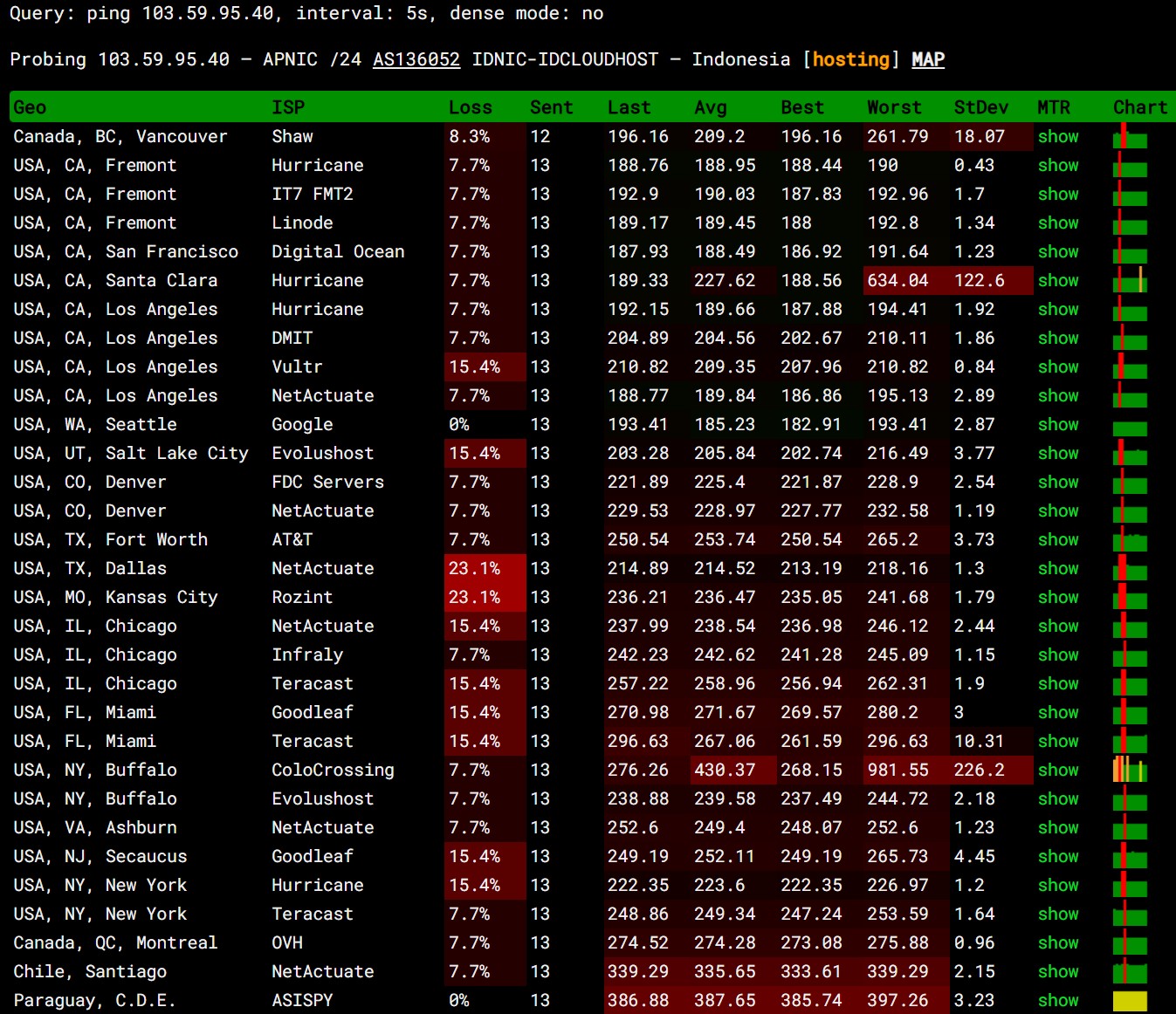The width and height of the screenshot is (1176, 1014).
Task: Show MTR for Fremont IT7 FMT2 row
Action: [x=1058, y=194]
